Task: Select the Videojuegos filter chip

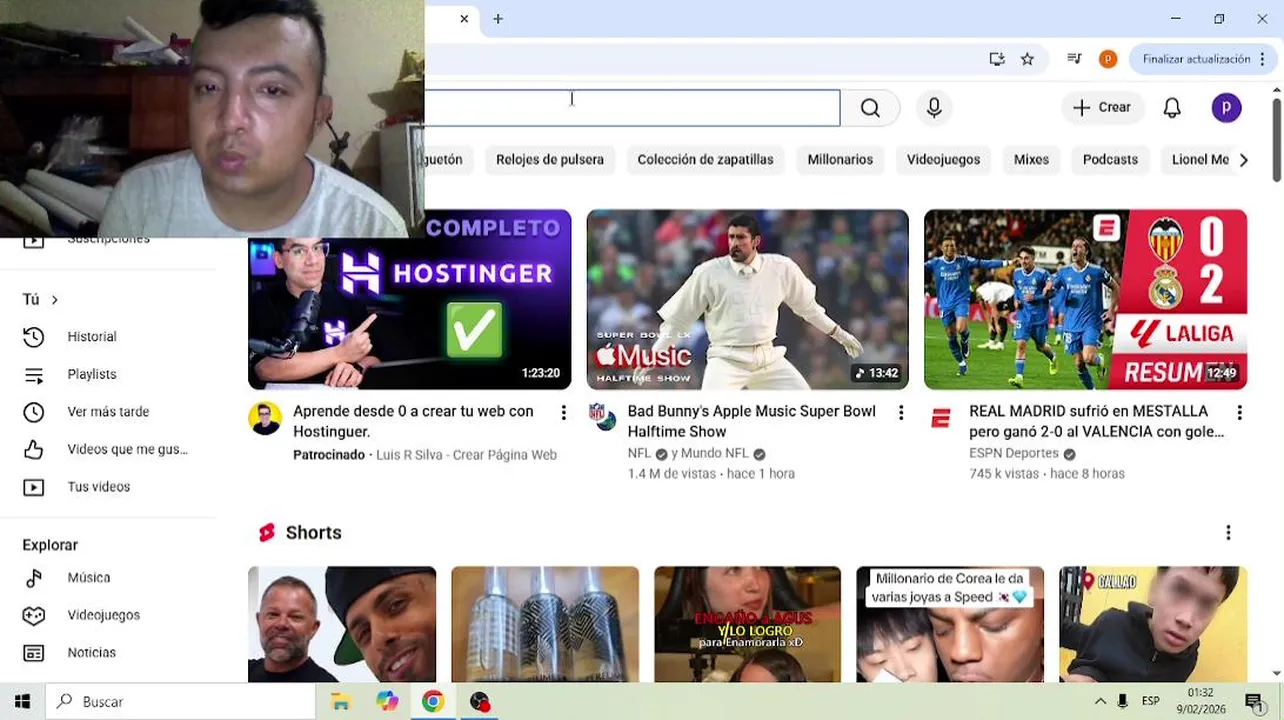Action: pyautogui.click(x=943, y=160)
